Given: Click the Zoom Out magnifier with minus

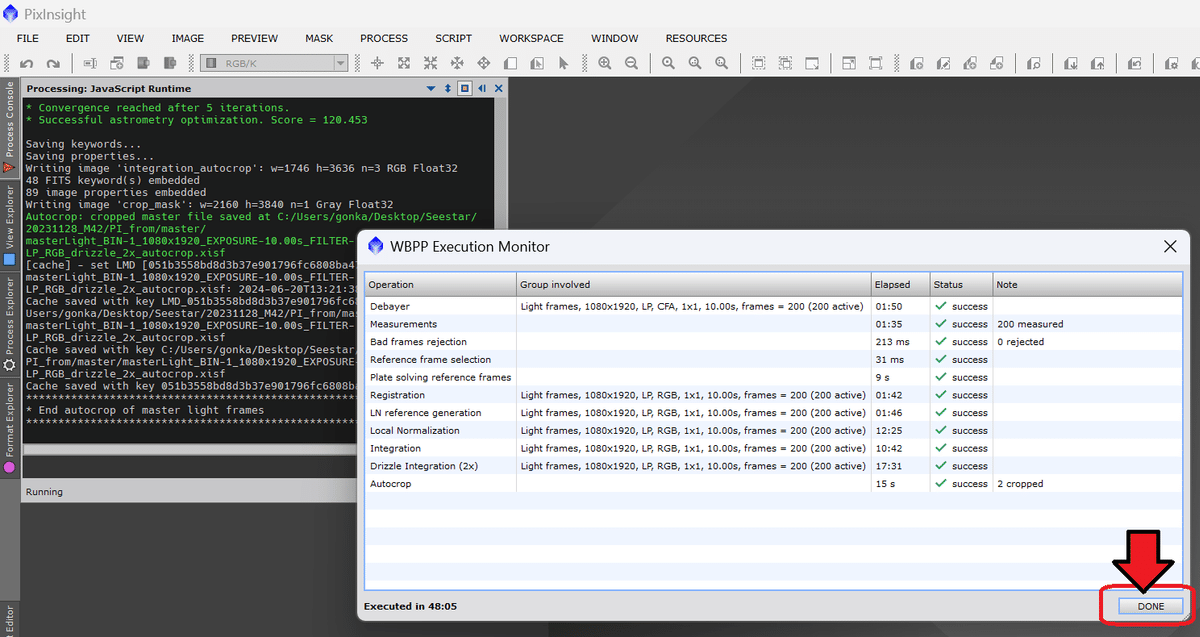Looking at the screenshot, I should coord(632,63).
